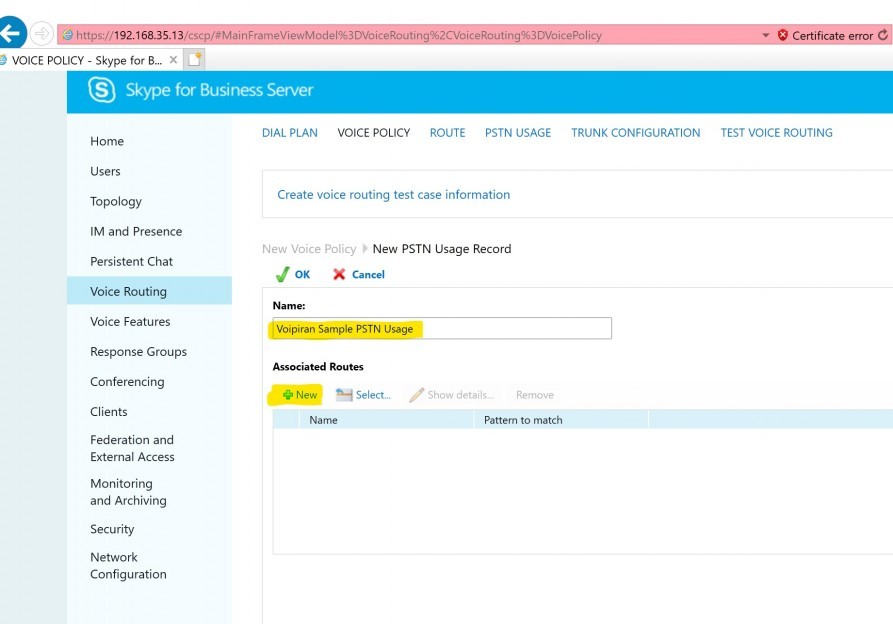This screenshot has width=893, height=624.
Task: Click the browser forward arrow button
Action: tap(42, 34)
